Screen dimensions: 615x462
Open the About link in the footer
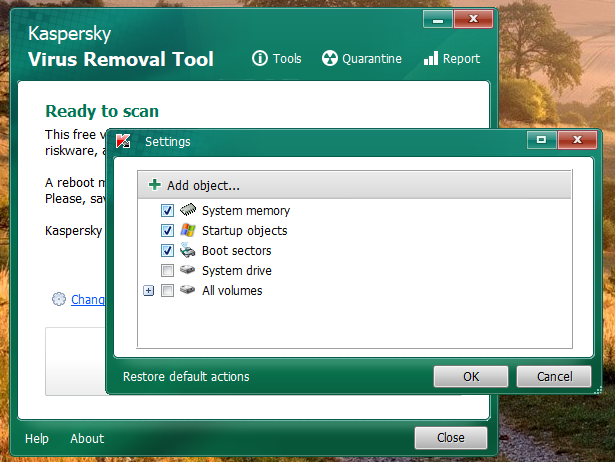(x=87, y=438)
